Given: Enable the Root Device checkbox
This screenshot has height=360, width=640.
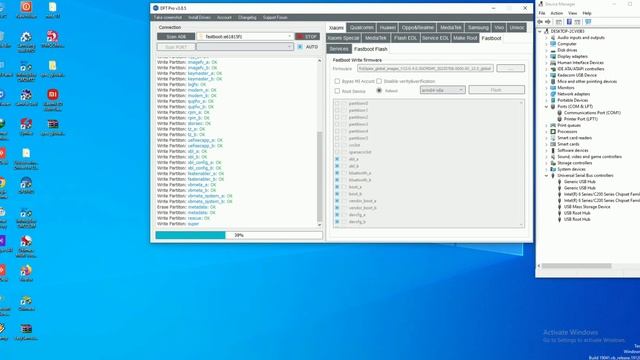Looking at the screenshot, I should [337, 91].
